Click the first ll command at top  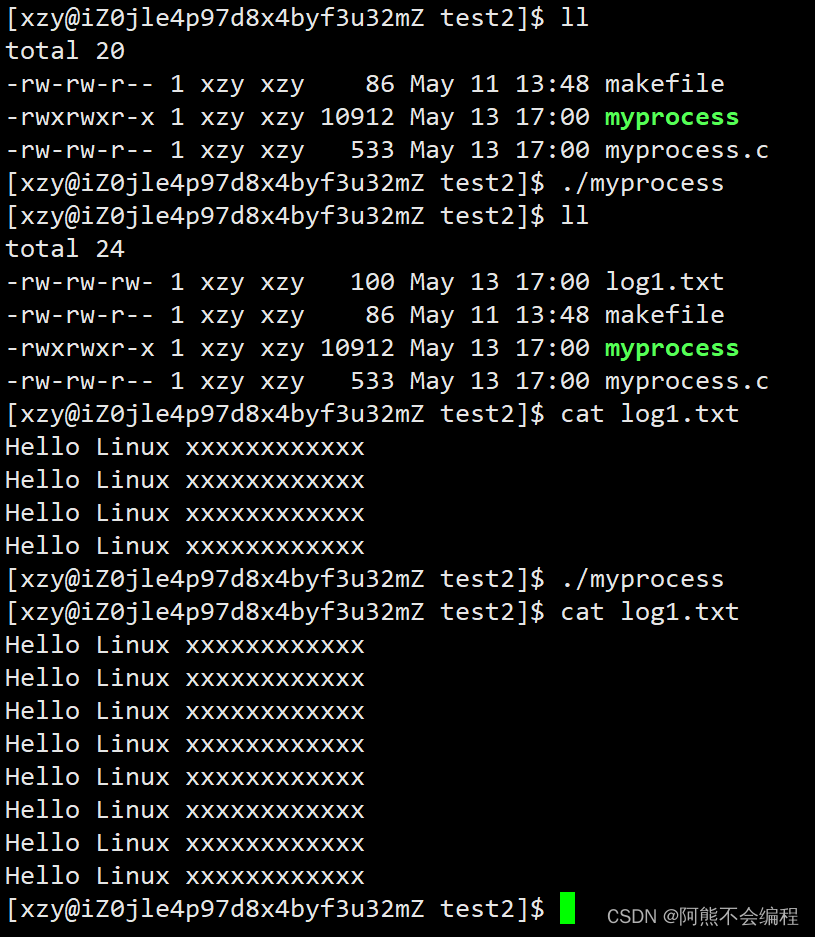pos(575,18)
